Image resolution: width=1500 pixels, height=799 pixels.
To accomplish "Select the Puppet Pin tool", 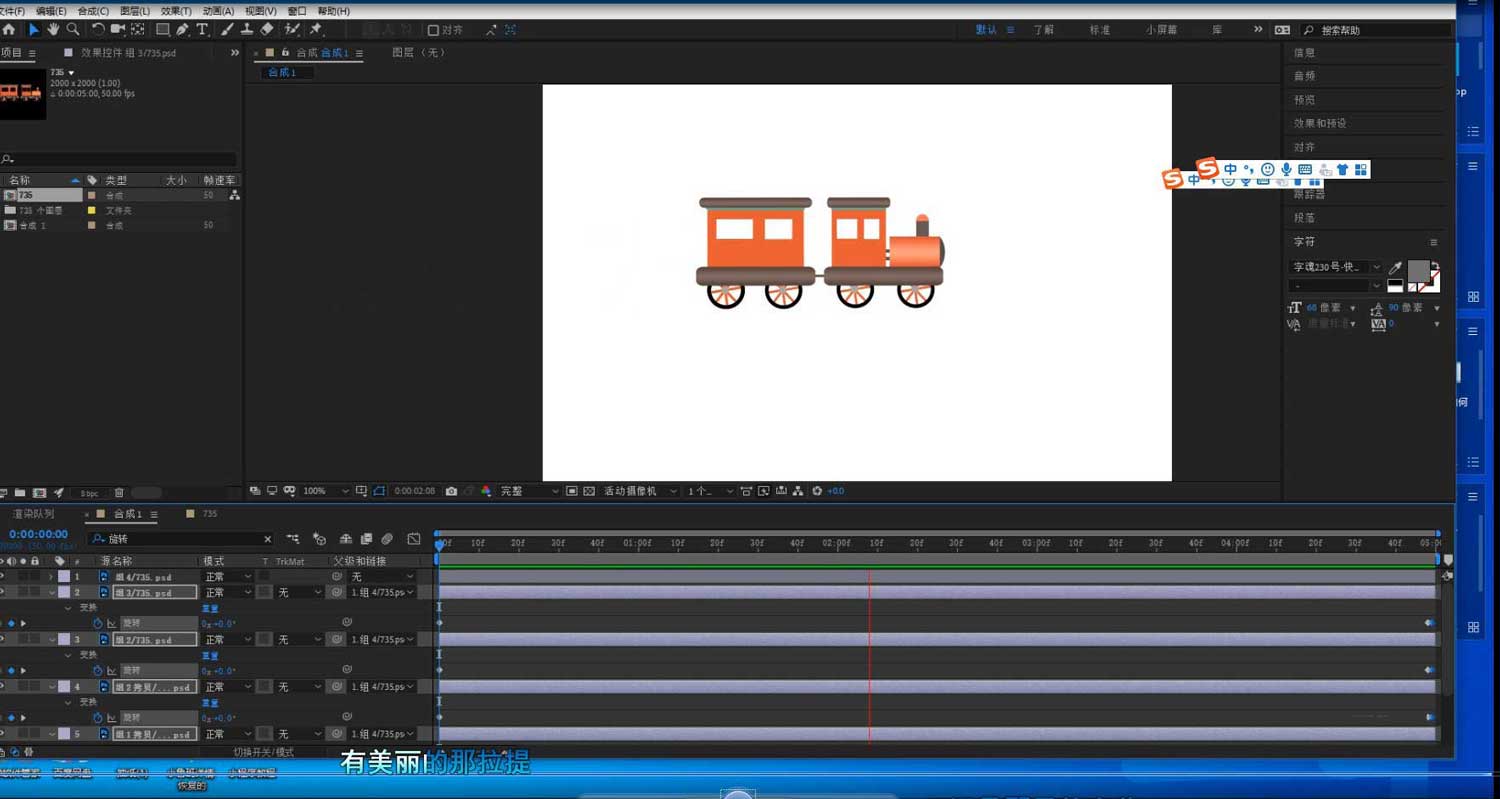I will coord(316,30).
